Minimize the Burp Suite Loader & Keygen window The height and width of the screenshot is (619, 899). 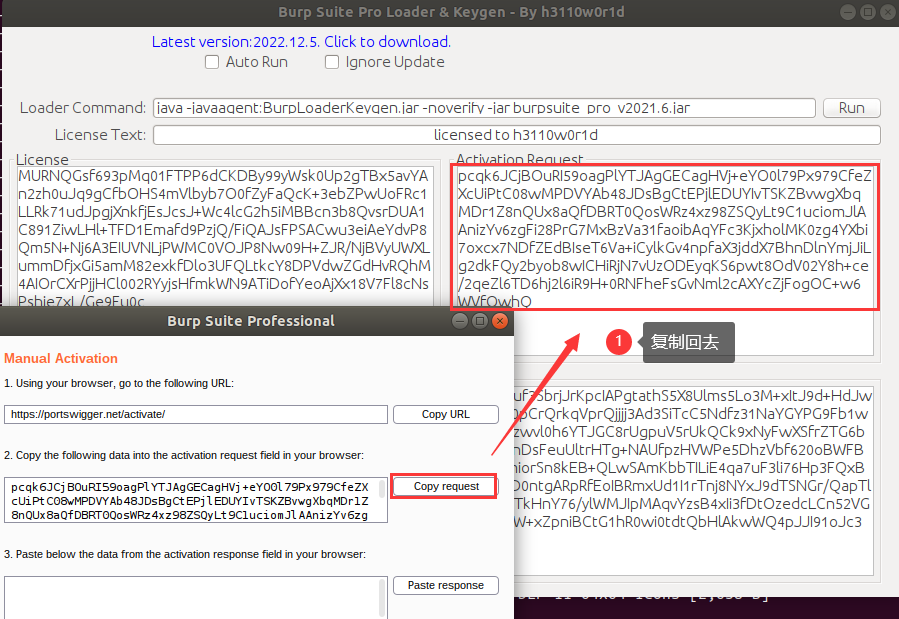pos(848,12)
